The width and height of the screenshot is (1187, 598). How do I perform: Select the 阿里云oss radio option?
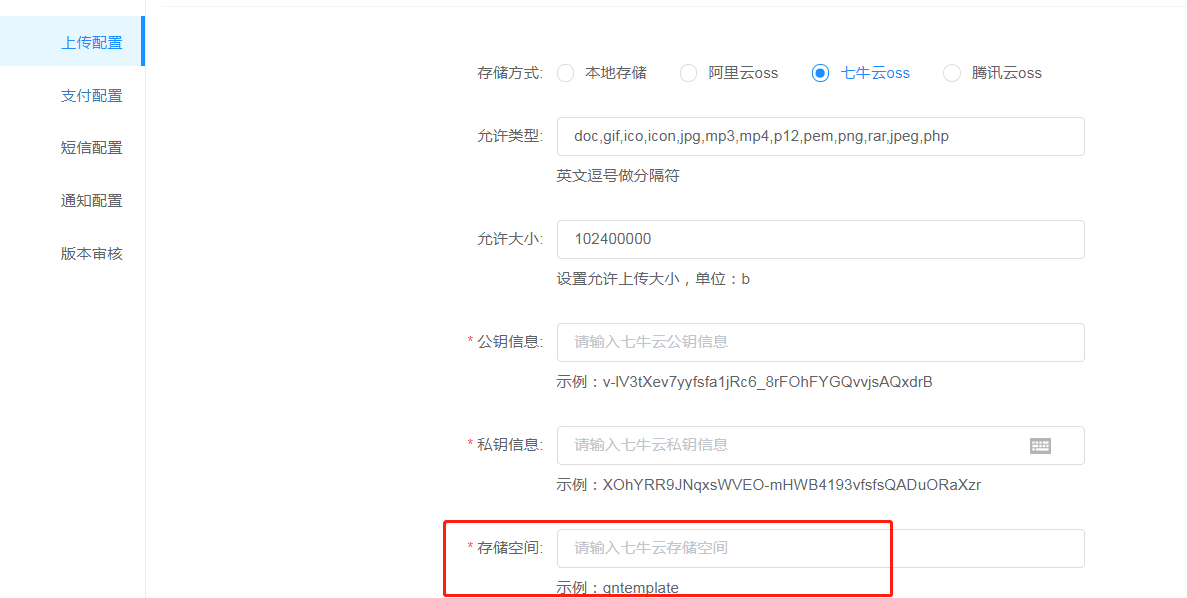[688, 73]
